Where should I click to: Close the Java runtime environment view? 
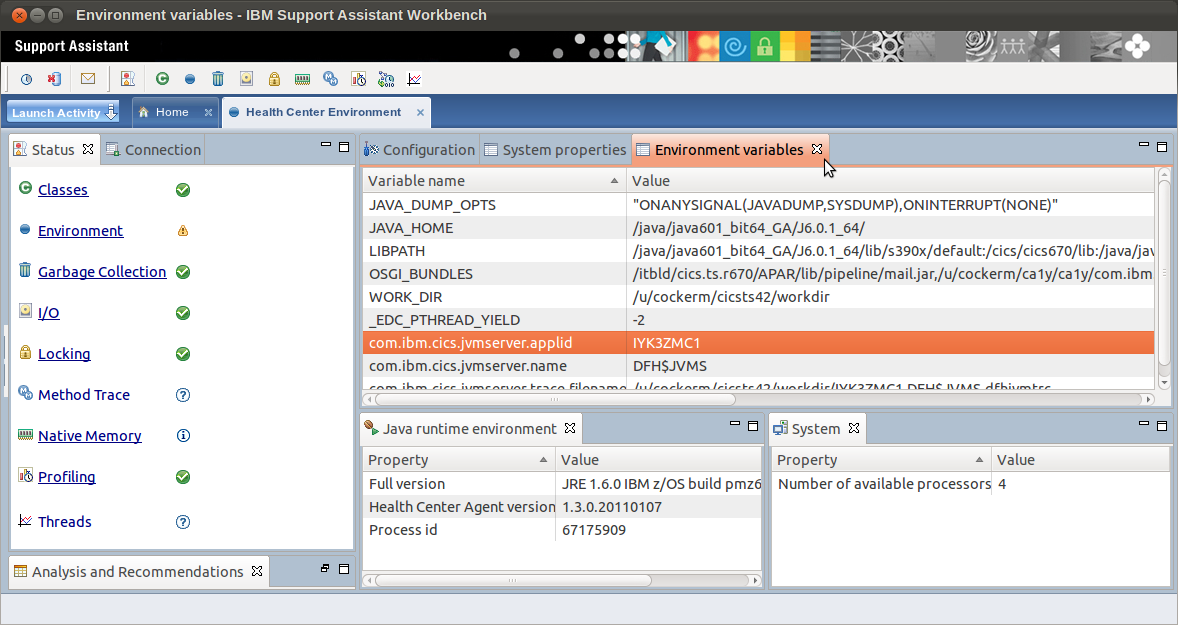(x=570, y=427)
